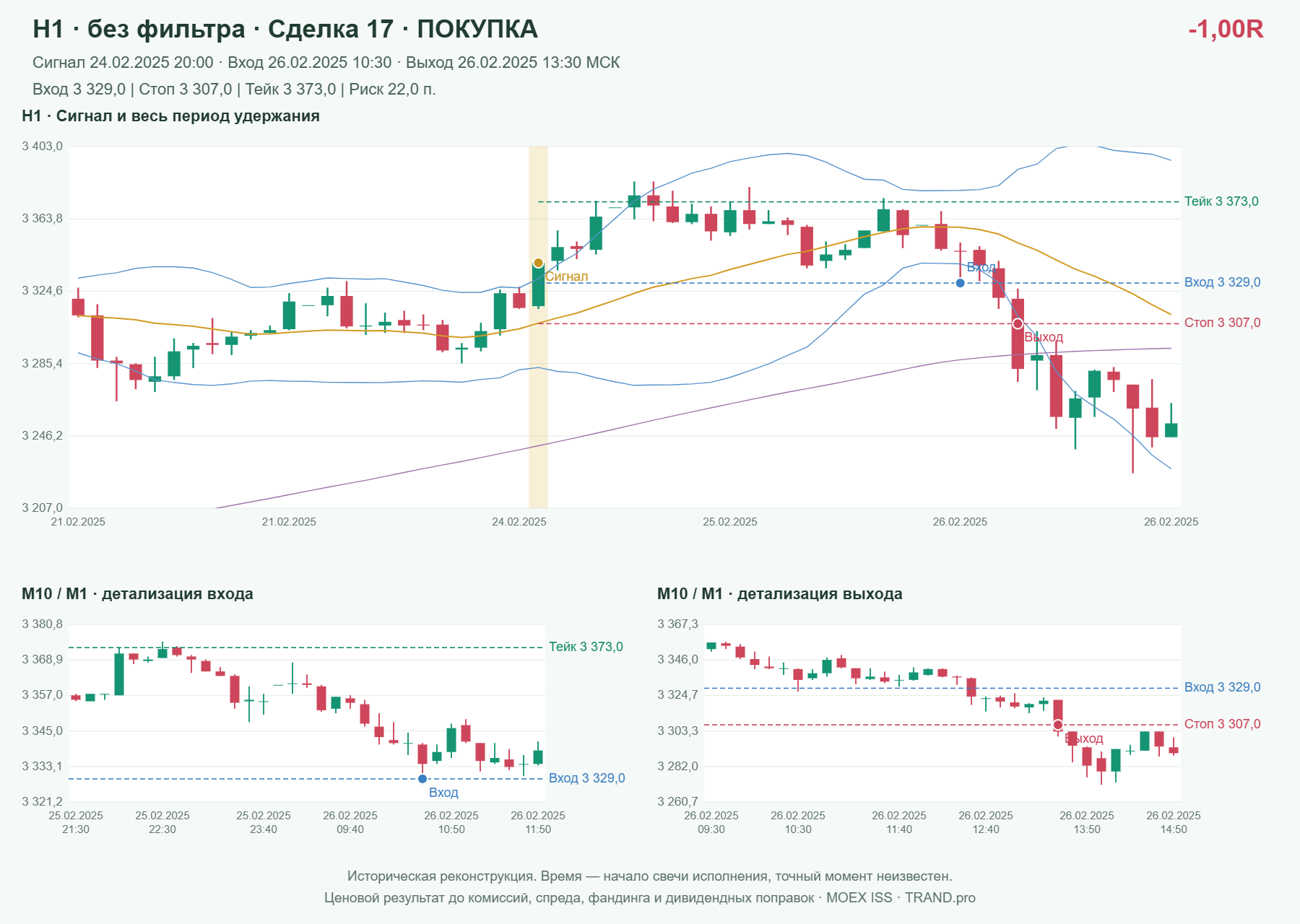Click the Вход 3 329,0 label on H1 chart

[x=1222, y=282]
